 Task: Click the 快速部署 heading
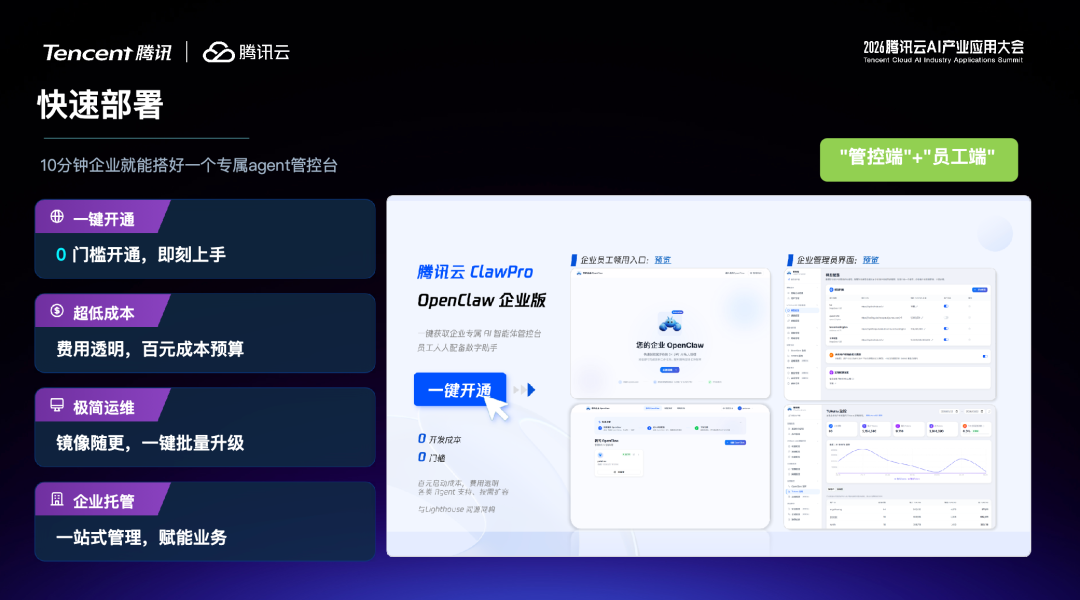coord(101,105)
